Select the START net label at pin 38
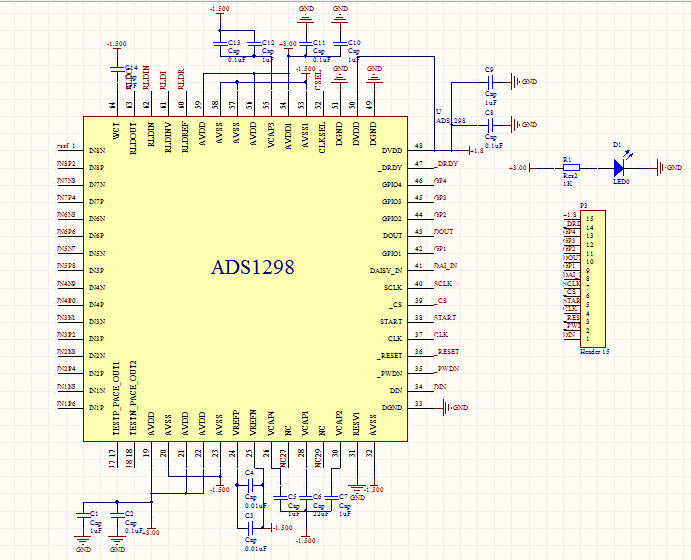 pyautogui.click(x=445, y=317)
